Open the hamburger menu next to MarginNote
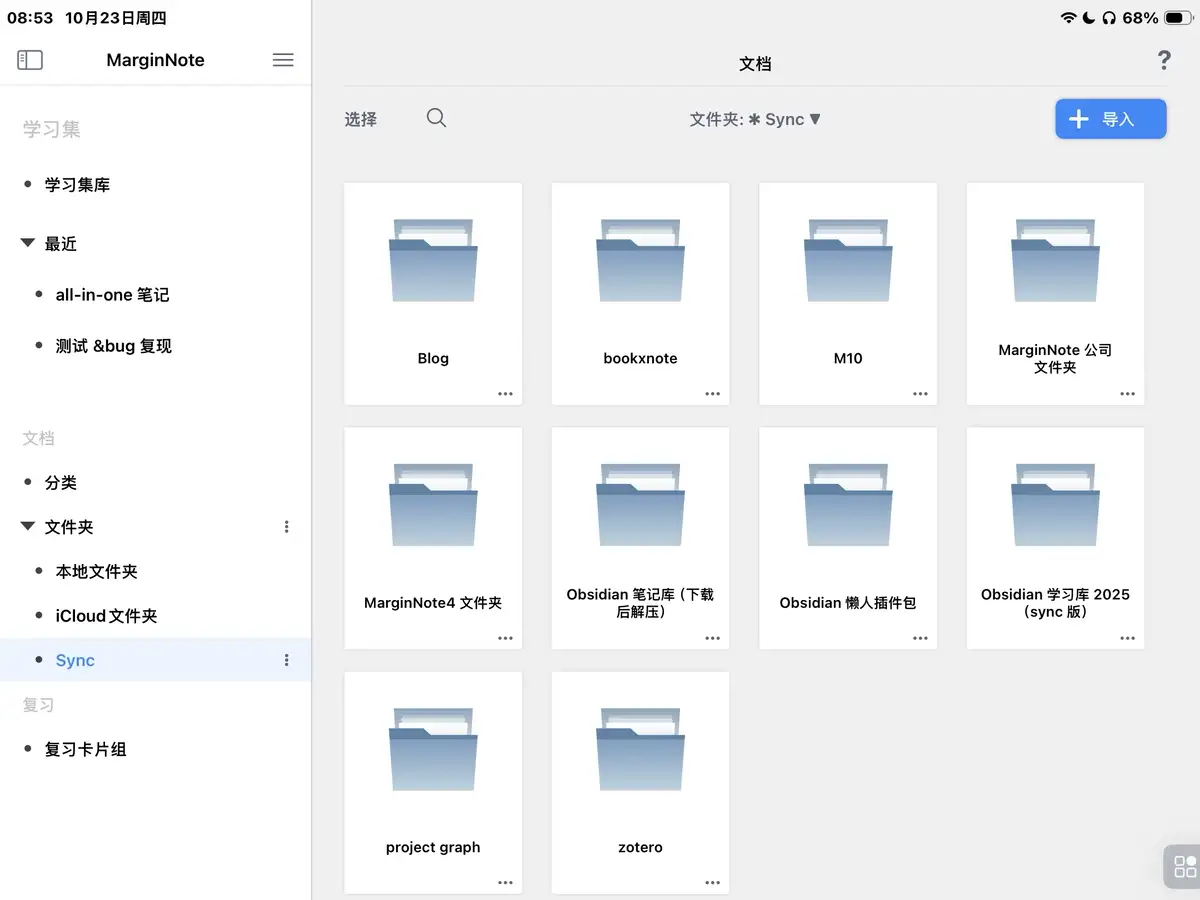 [x=283, y=60]
